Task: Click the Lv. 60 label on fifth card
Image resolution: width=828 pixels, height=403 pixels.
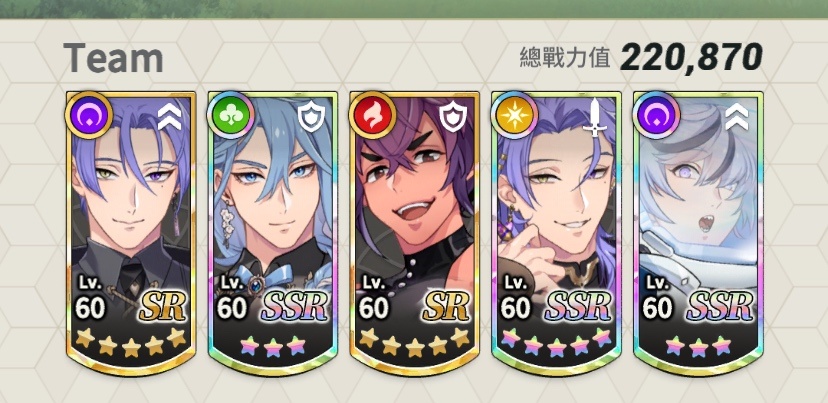Action: point(658,297)
